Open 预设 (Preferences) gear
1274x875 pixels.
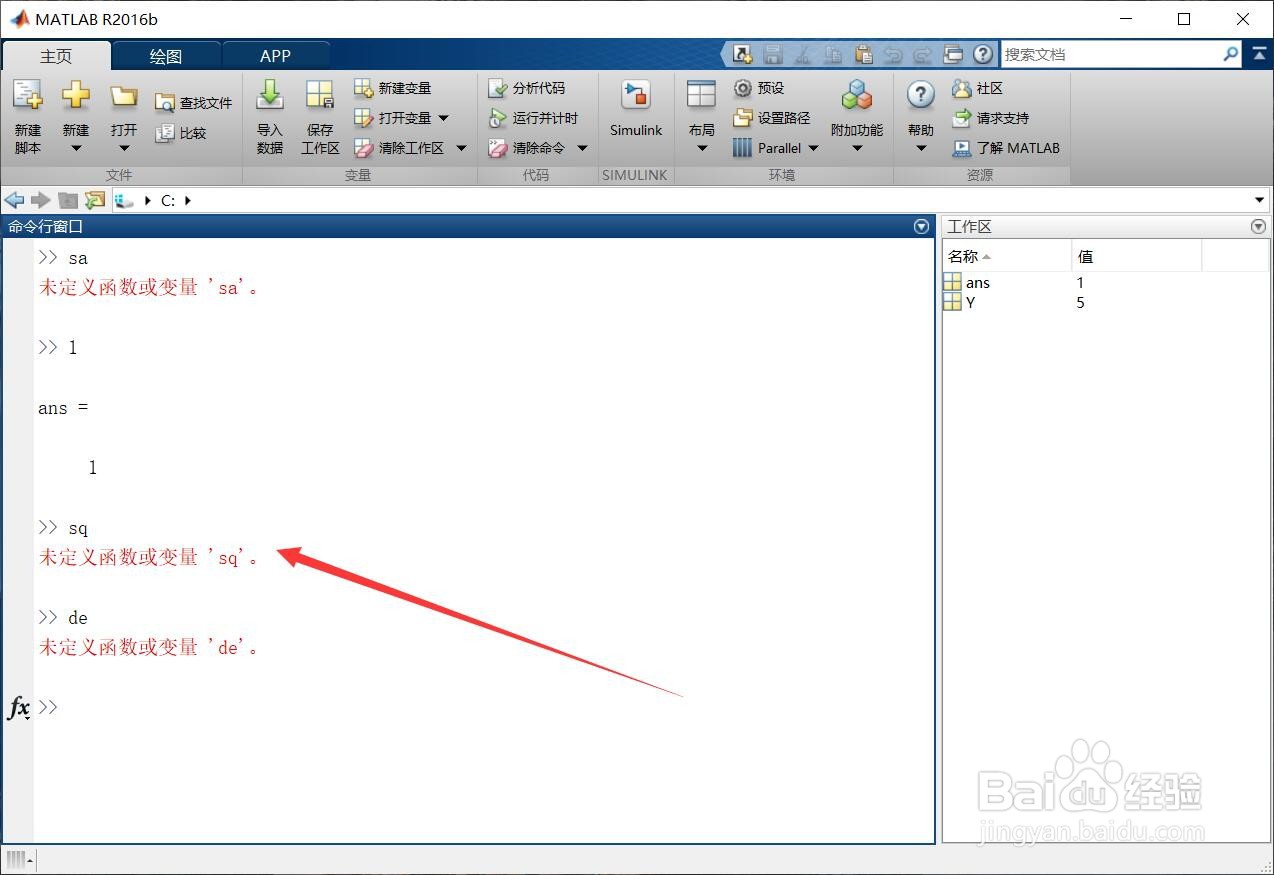point(759,88)
